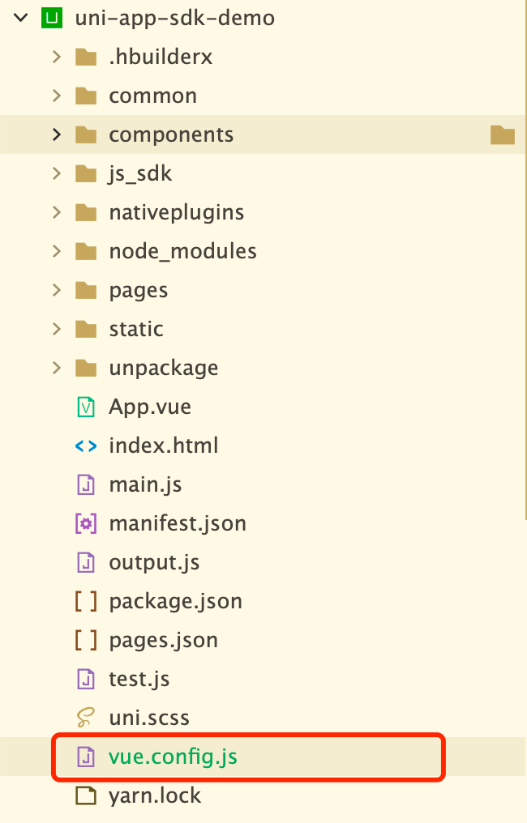Viewport: 527px width, 823px height.
Task: Click the gear icon beside manifest.json
Action: tap(86, 524)
